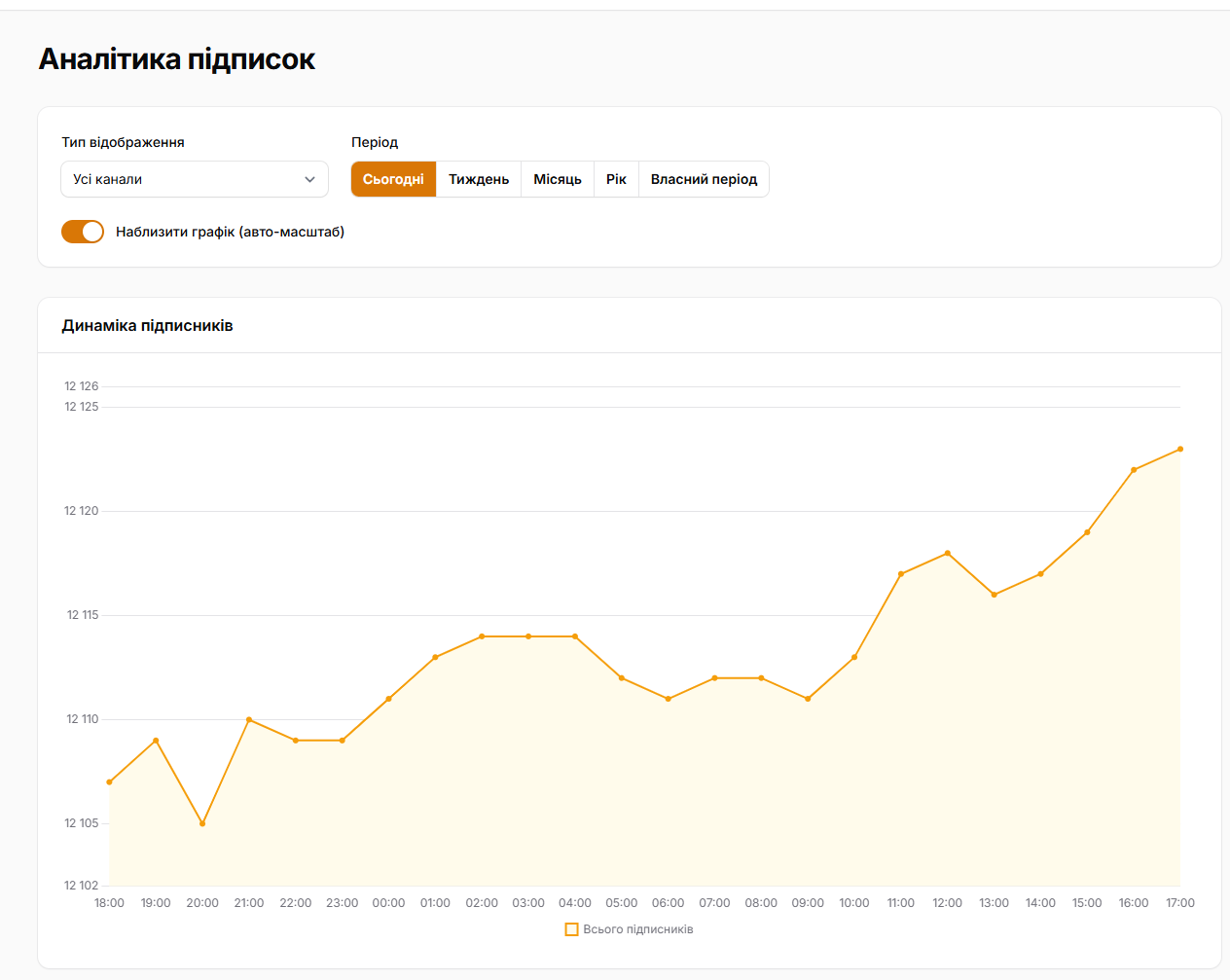Click the Всього підписників legend label
1230x980 pixels.
(638, 929)
